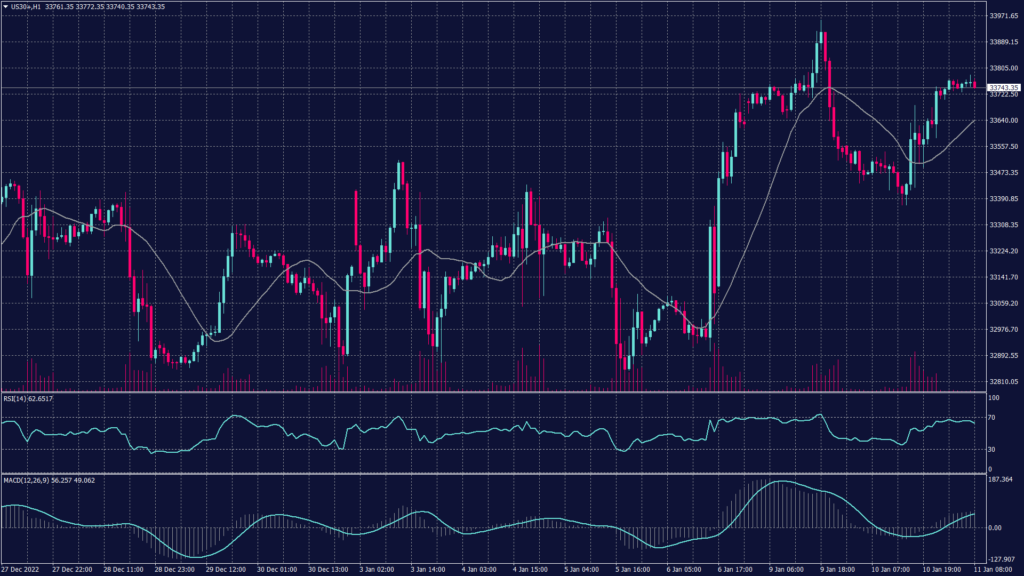
Task: Click the 3 Jan 14:00 time label
Action: [x=428, y=568]
